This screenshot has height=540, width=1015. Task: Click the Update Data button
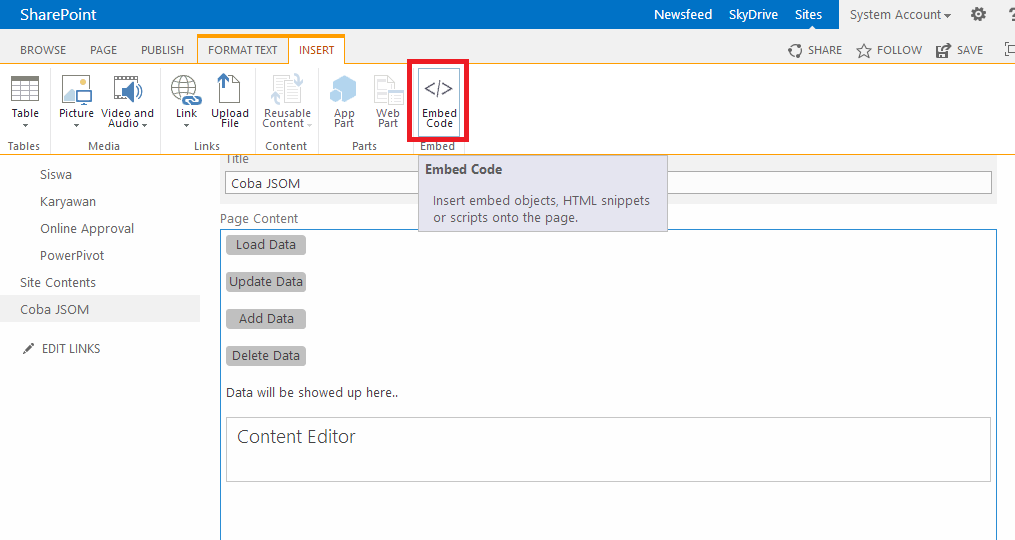(x=265, y=282)
